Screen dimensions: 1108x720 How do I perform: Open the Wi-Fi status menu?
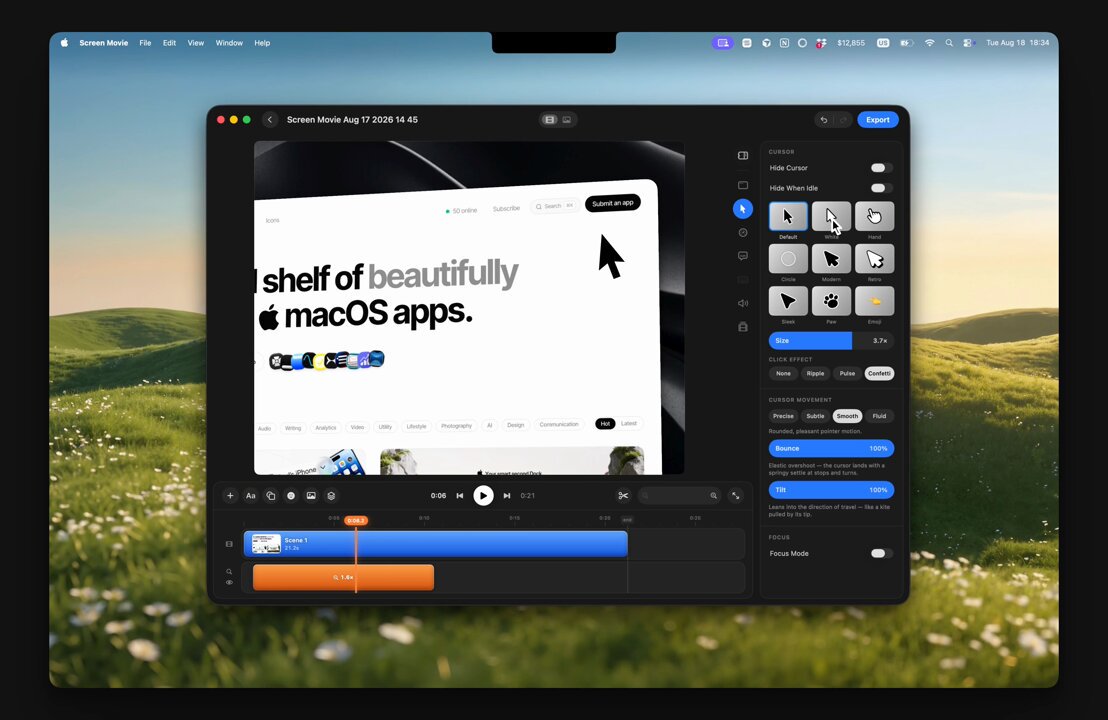point(929,43)
